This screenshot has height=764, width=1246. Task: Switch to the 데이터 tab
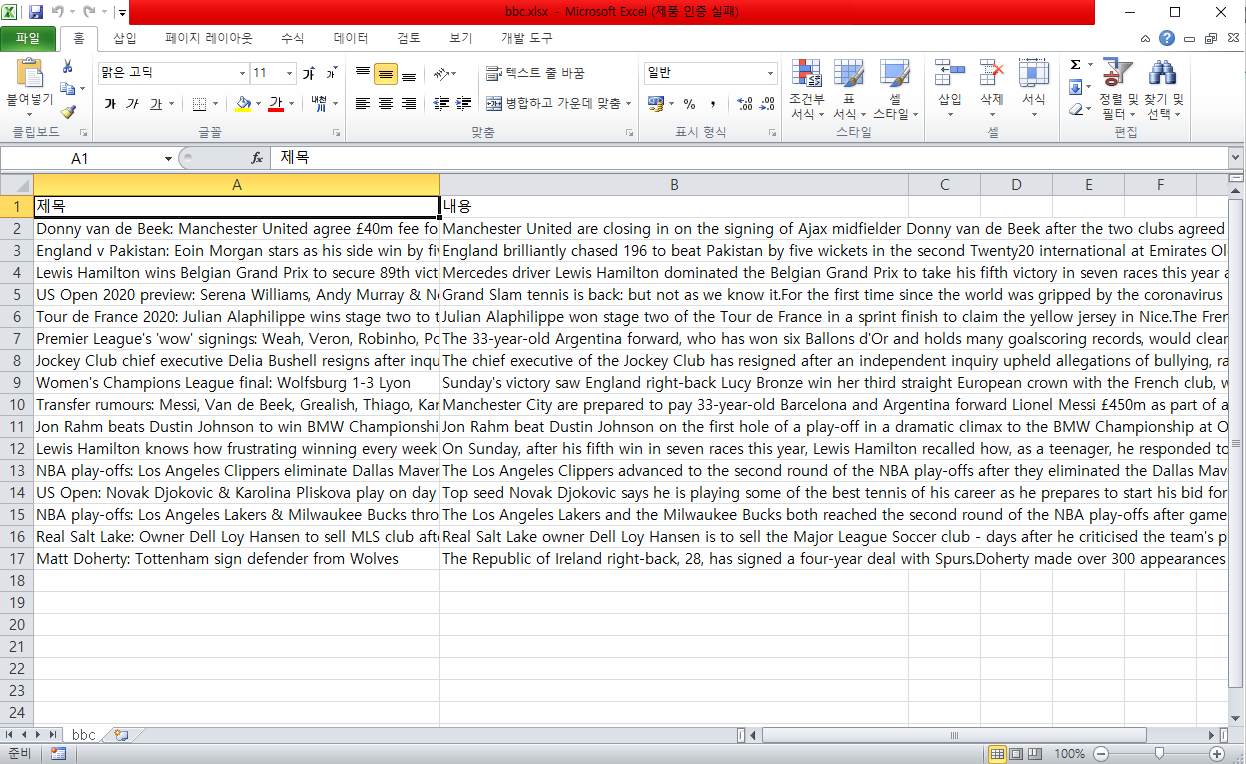coord(351,38)
